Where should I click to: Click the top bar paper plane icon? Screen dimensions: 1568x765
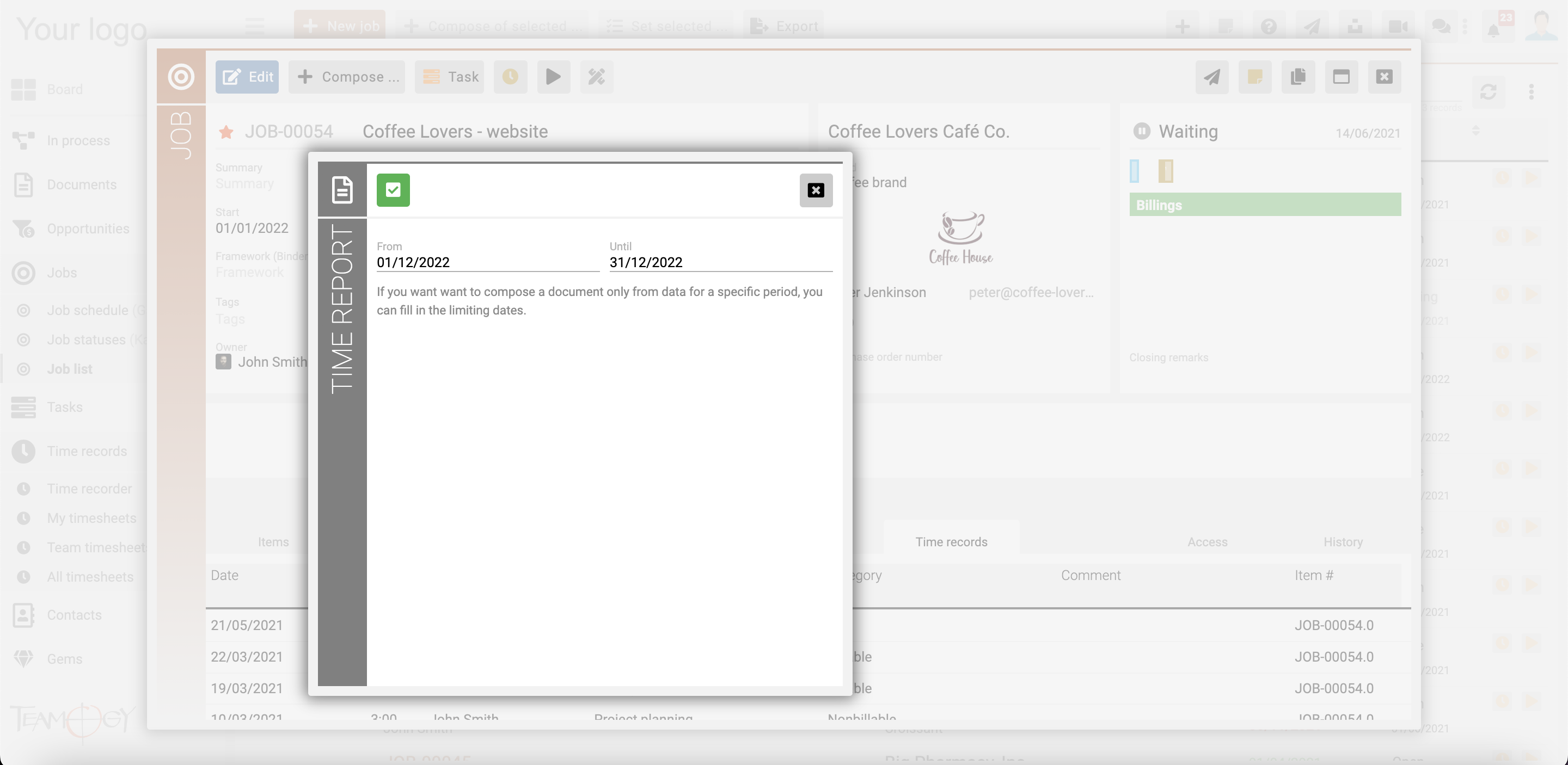click(1312, 26)
